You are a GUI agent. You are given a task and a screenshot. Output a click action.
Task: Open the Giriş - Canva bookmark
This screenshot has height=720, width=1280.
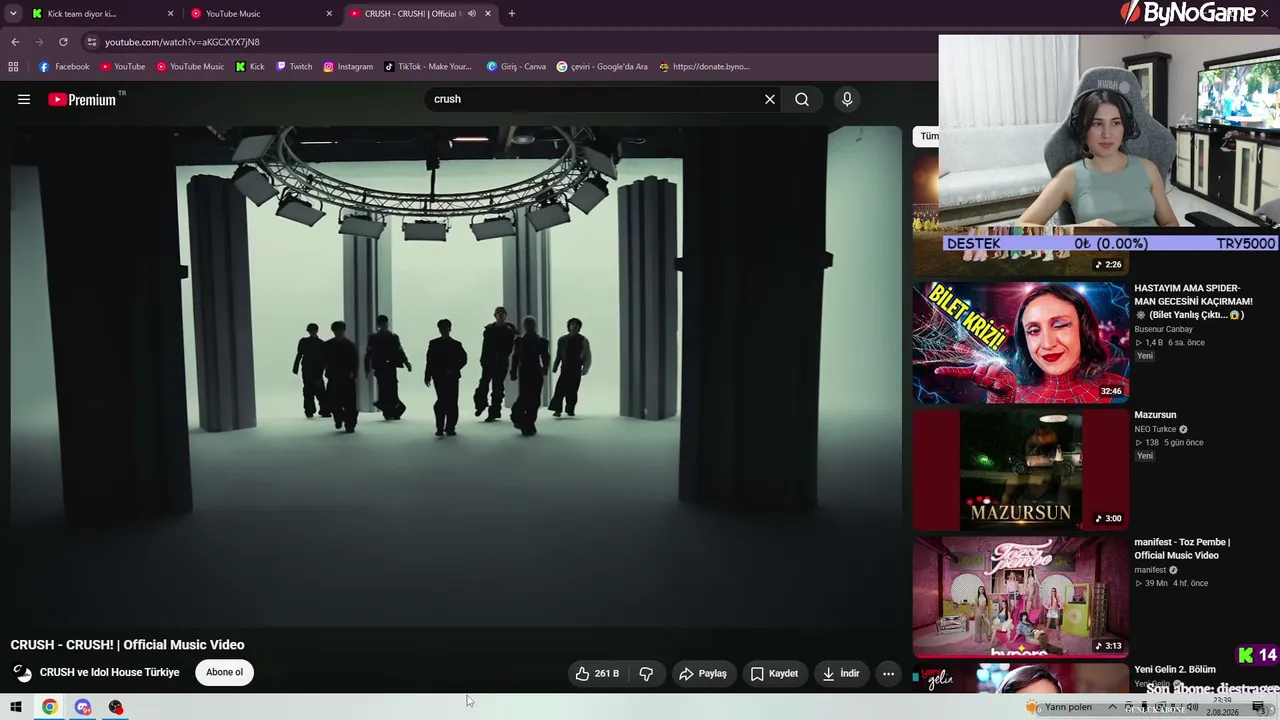(x=516, y=67)
